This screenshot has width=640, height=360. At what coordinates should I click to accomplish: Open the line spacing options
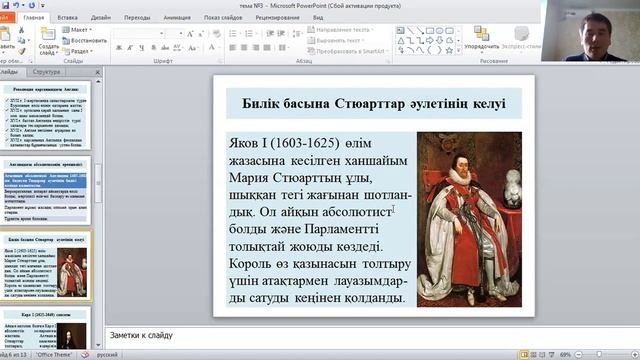[x=297, y=33]
